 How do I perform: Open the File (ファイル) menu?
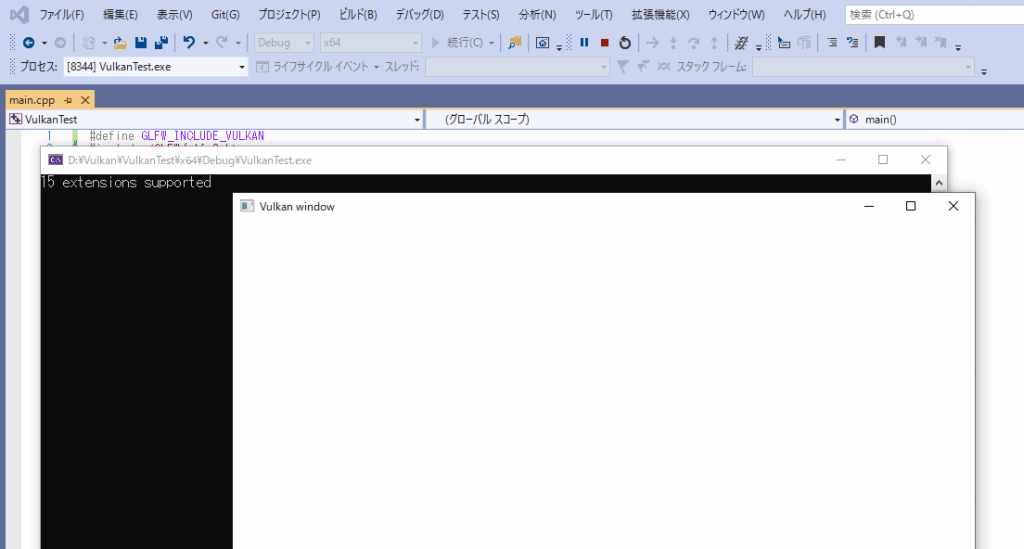coord(61,14)
